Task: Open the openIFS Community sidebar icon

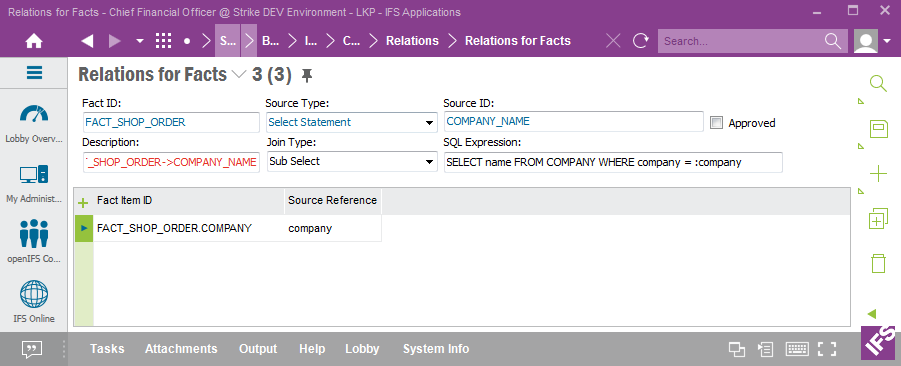Action: pyautogui.click(x=34, y=233)
